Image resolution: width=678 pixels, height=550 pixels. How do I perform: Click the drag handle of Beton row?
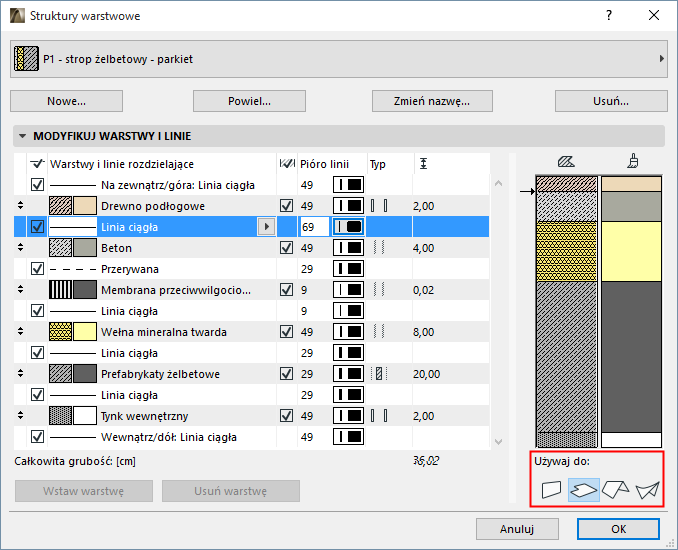(20, 248)
